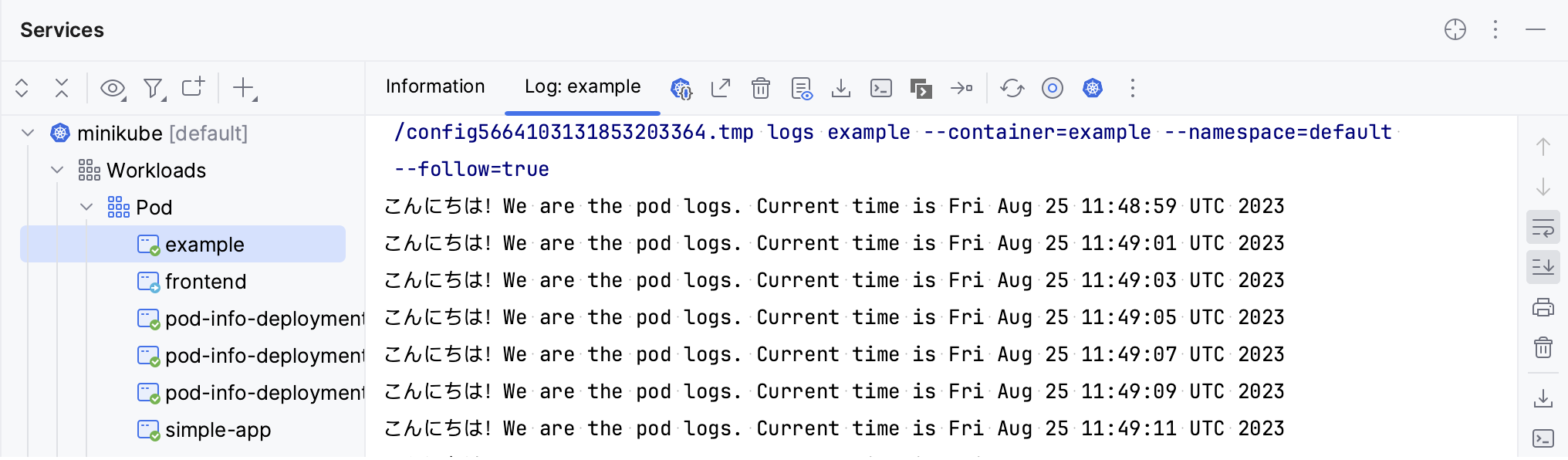Switch to the Information tab
Viewport: 1568px width, 460px height.
click(x=435, y=86)
